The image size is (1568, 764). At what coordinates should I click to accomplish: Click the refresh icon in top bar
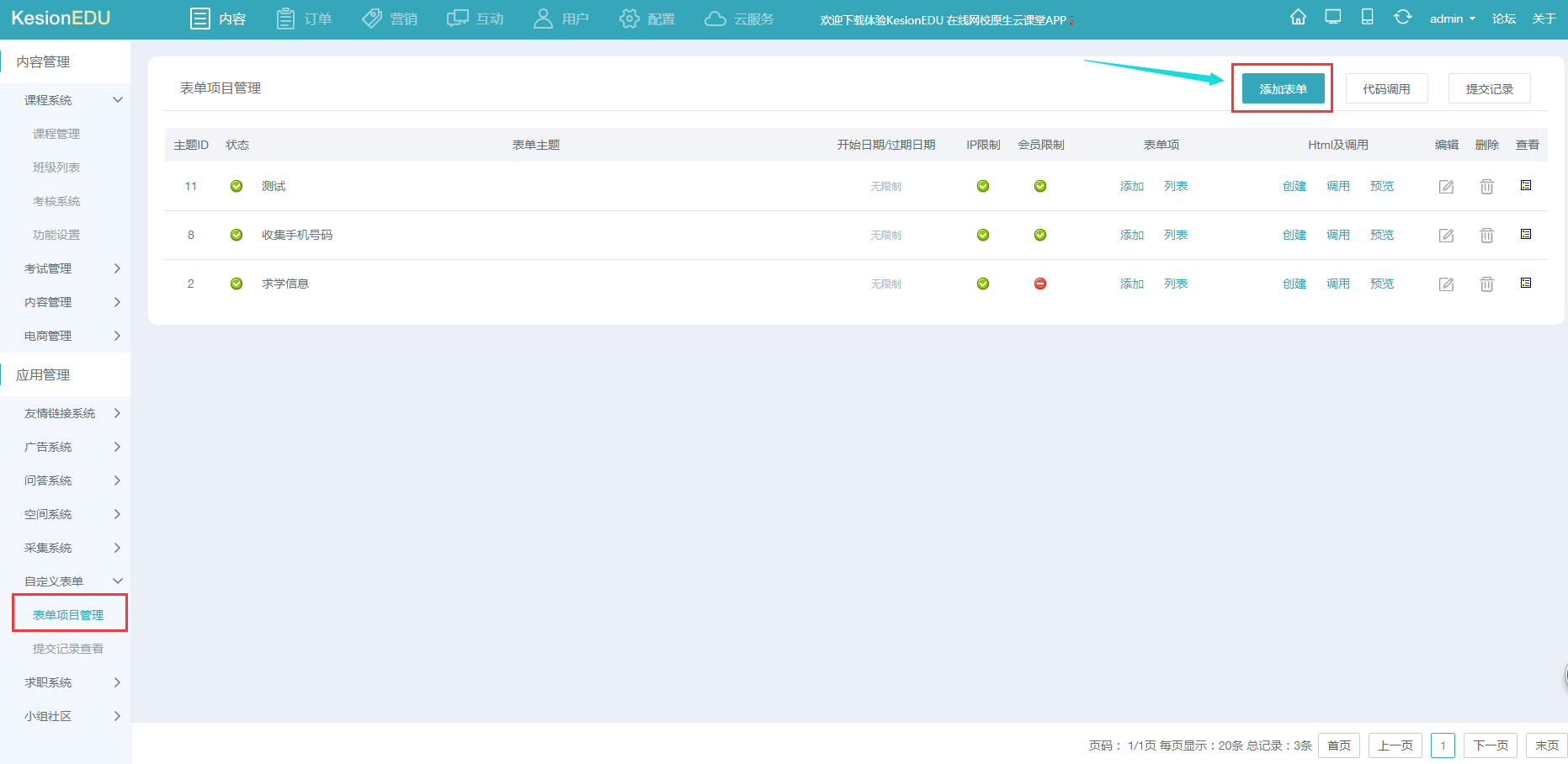coord(1402,18)
